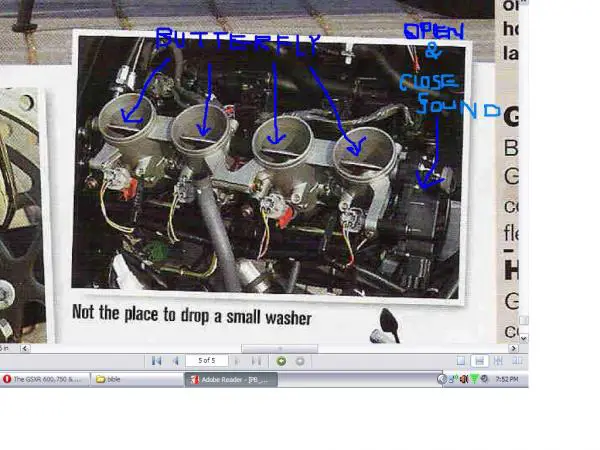Go to the previous page
The height and width of the screenshot is (450, 600).
coord(176,360)
